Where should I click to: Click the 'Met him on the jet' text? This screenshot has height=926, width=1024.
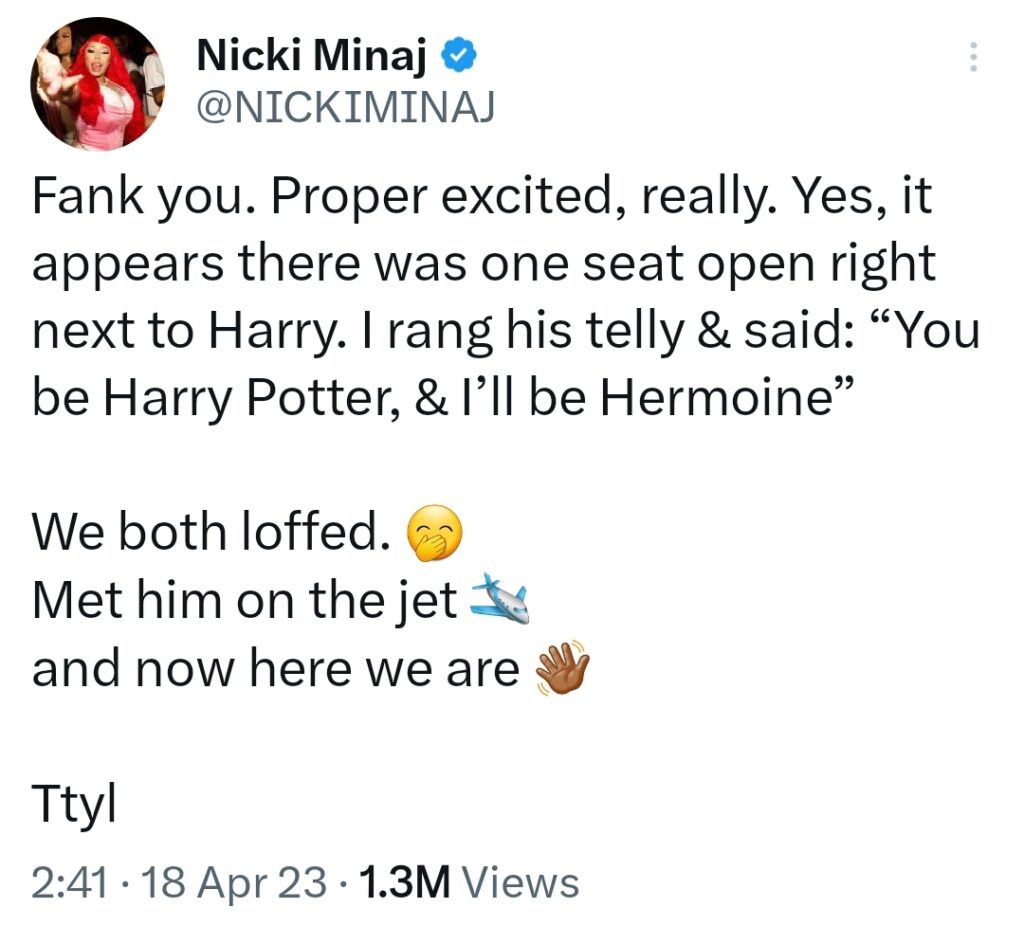[245, 601]
